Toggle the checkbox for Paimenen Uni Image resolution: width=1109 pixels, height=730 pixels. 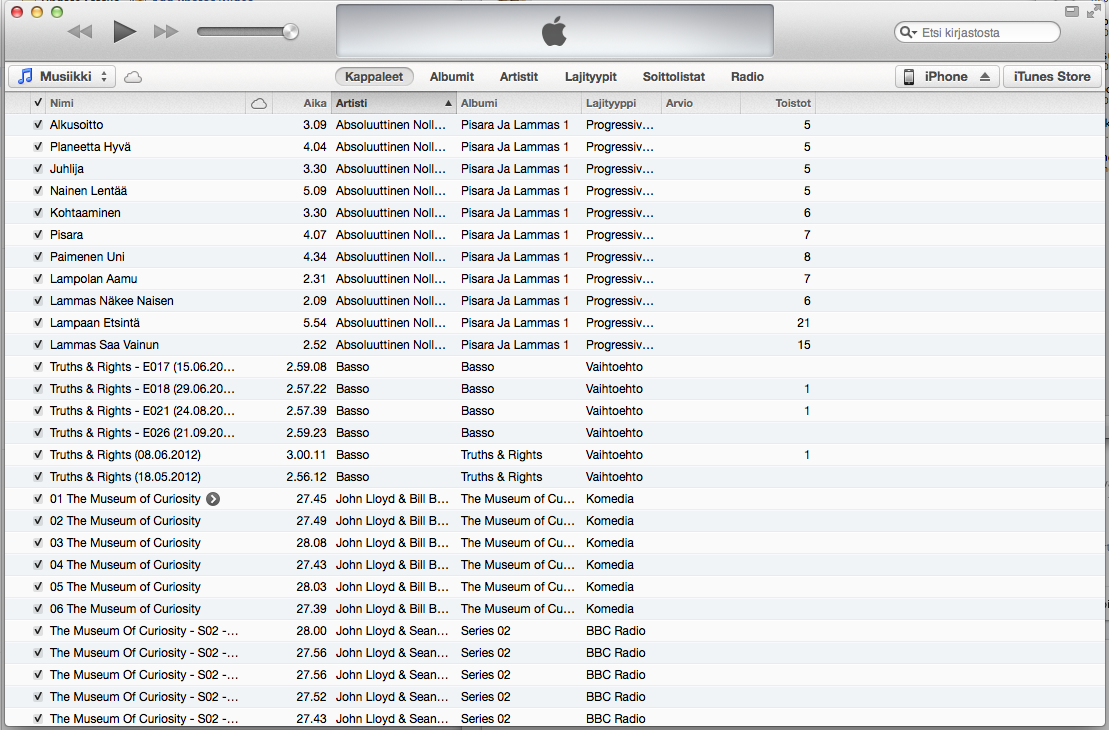[38, 257]
